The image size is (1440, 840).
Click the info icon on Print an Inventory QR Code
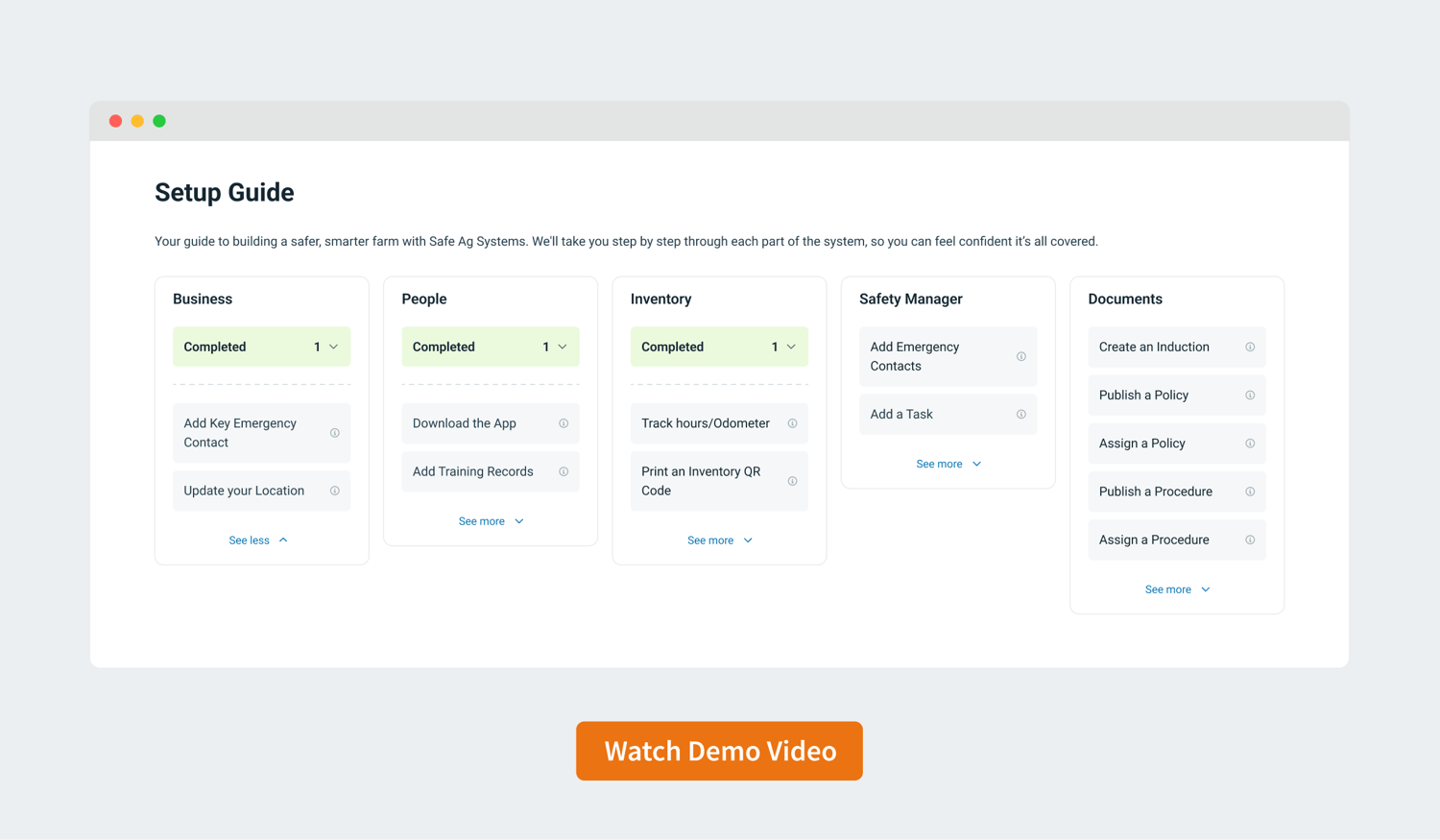point(792,481)
